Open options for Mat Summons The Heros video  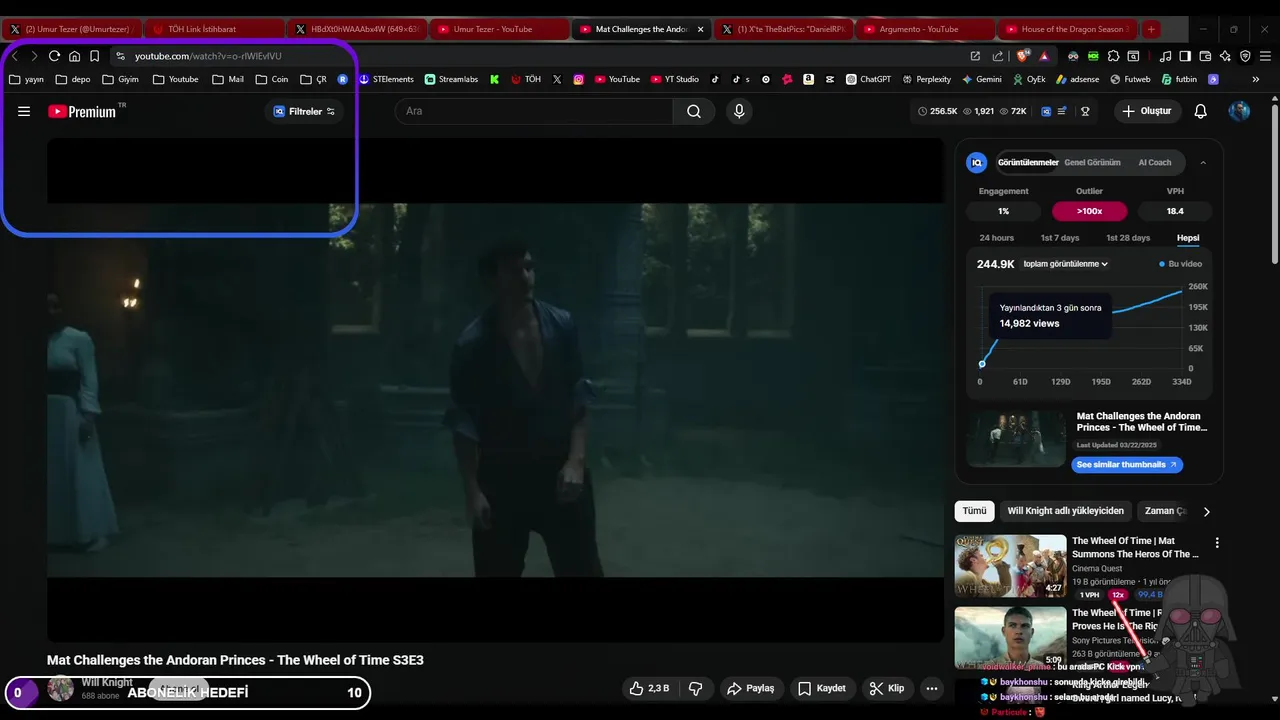pos(1217,543)
